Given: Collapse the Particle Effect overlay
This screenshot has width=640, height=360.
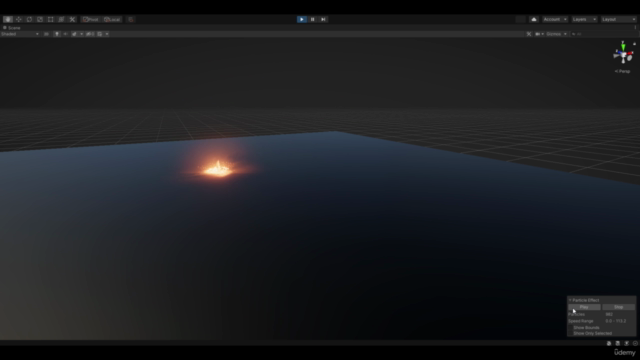Looking at the screenshot, I should (570, 300).
